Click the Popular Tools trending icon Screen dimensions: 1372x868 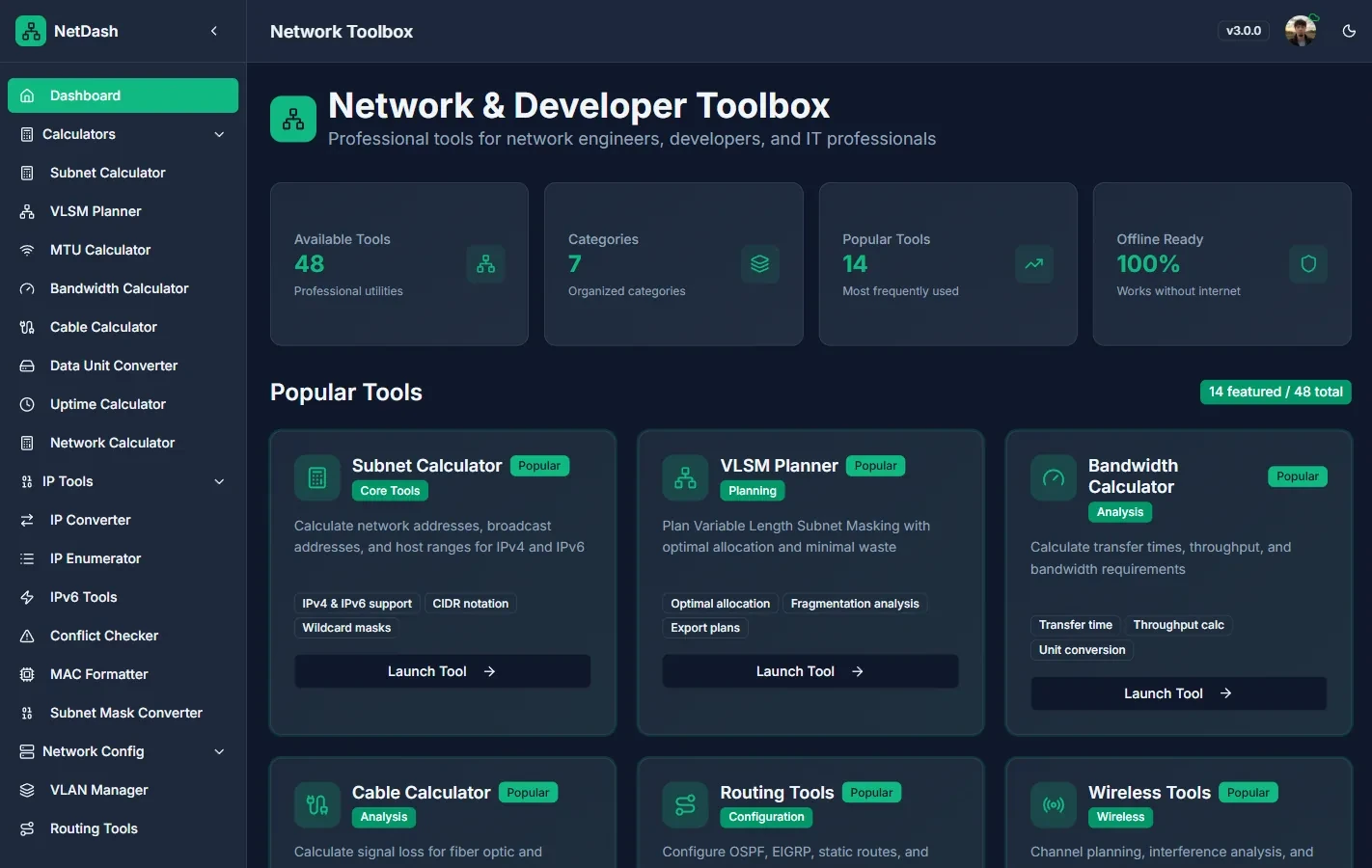click(1034, 264)
